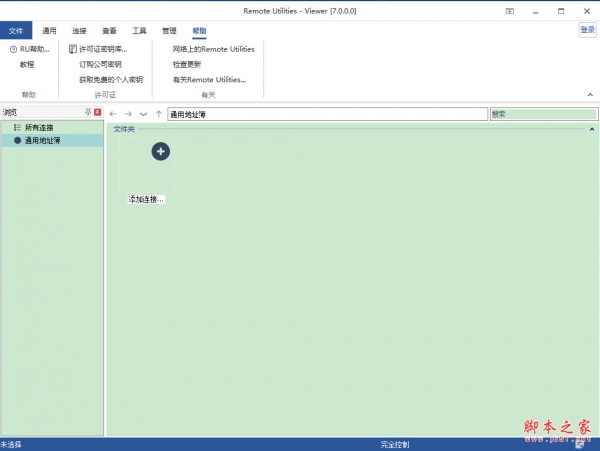Click 完全控制 in the status bar

395,444
